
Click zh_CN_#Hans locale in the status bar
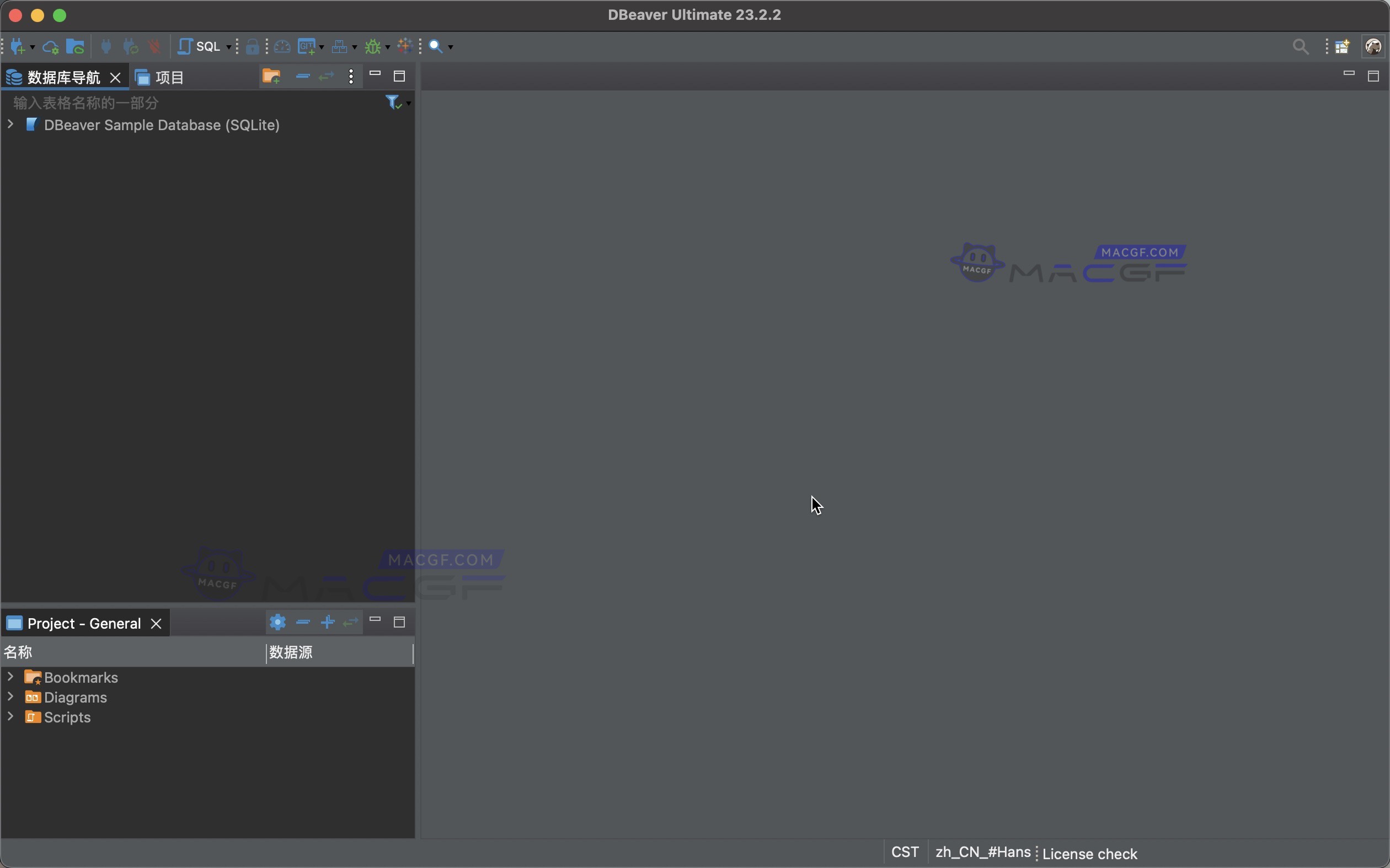coord(982,853)
